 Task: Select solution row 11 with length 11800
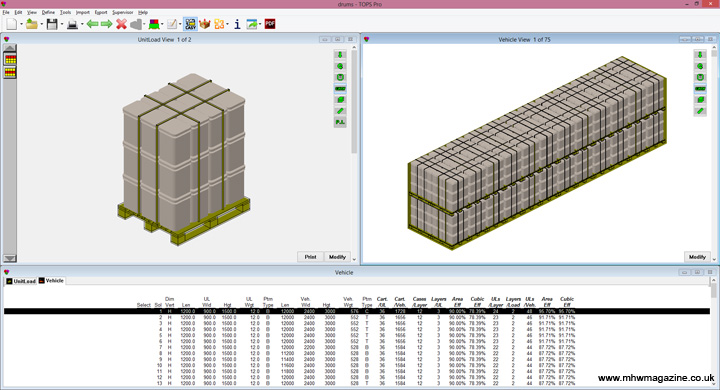[x=357, y=371]
